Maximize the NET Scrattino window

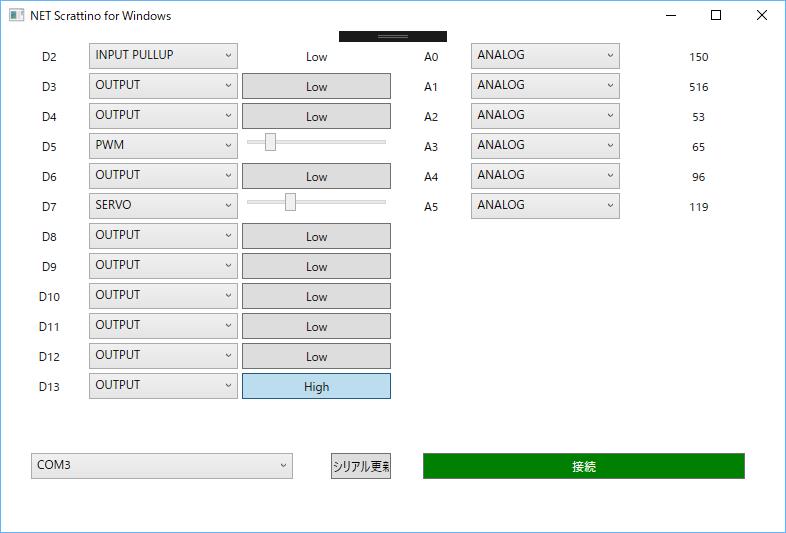[716, 16]
